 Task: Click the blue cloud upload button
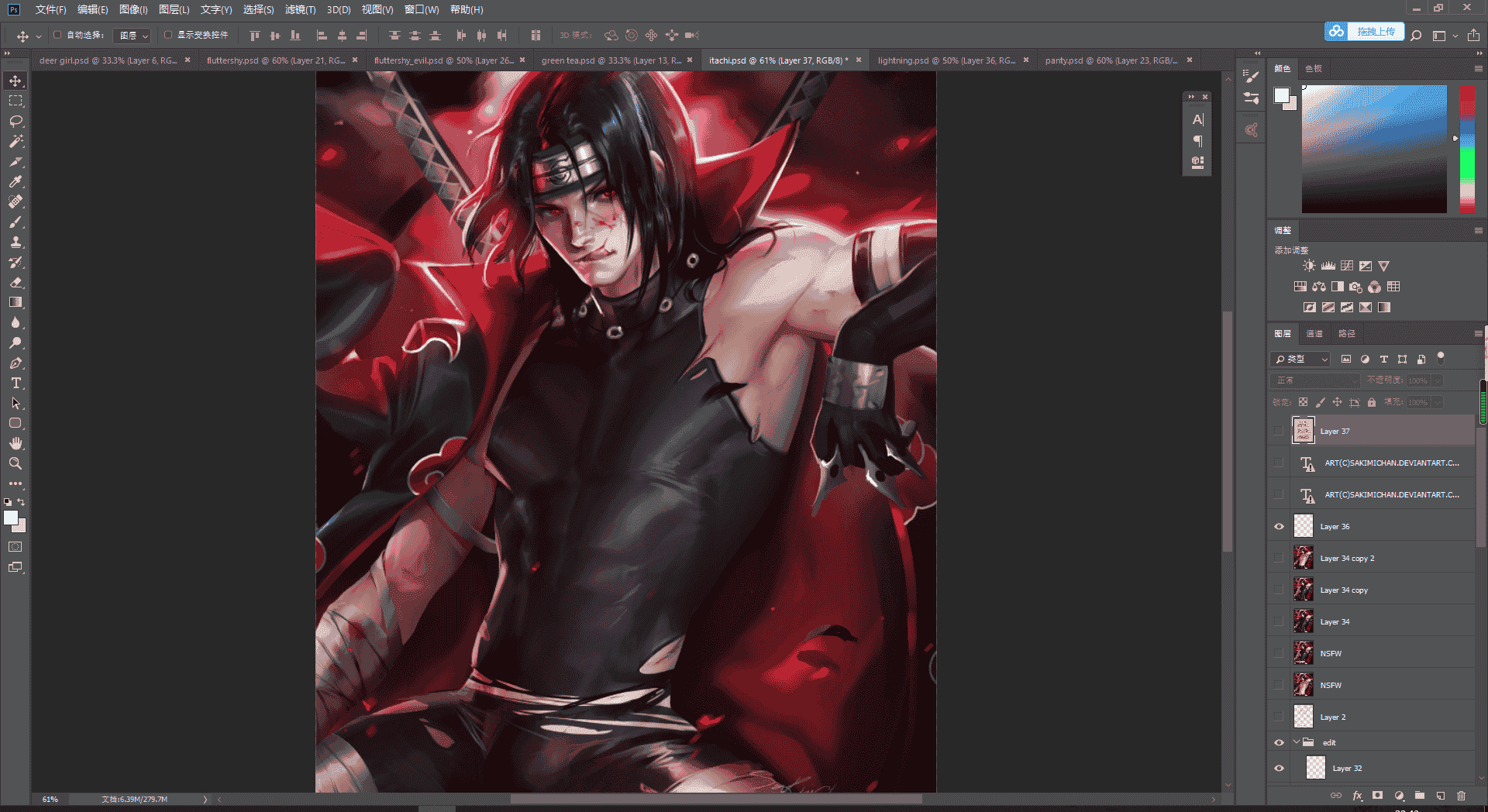point(1364,32)
